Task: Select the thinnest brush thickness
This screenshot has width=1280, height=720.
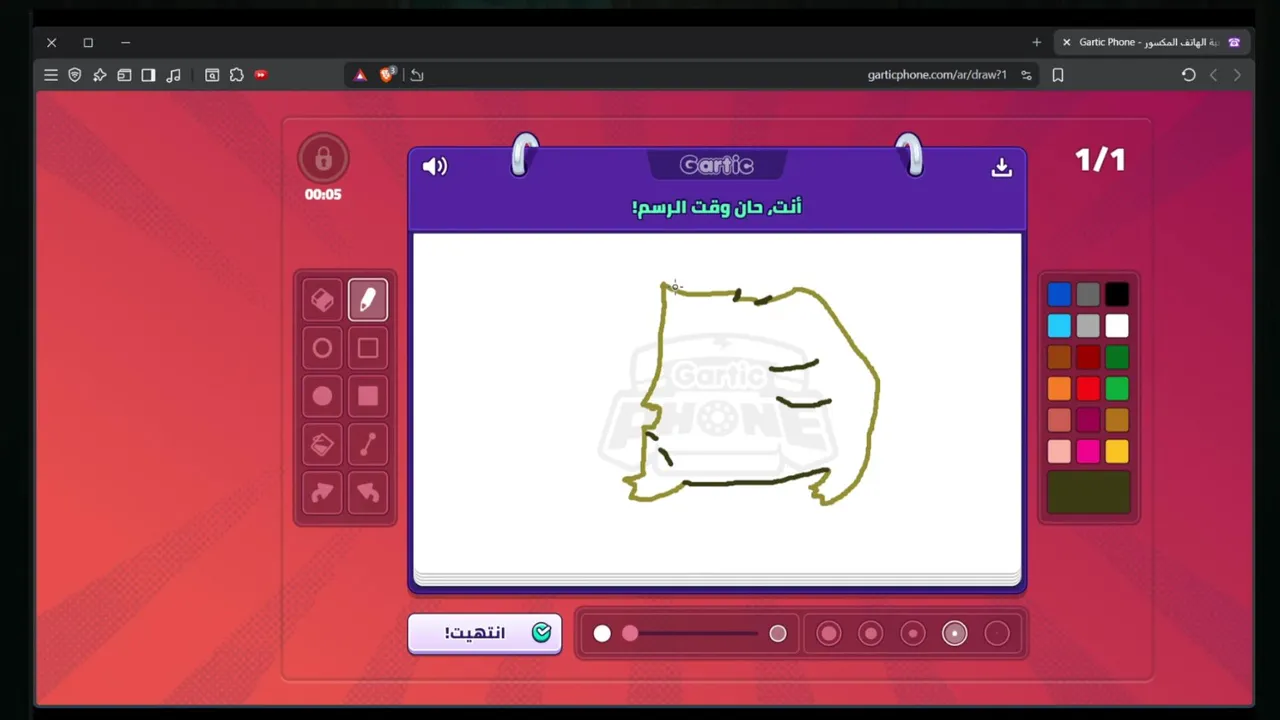Action: (x=997, y=633)
